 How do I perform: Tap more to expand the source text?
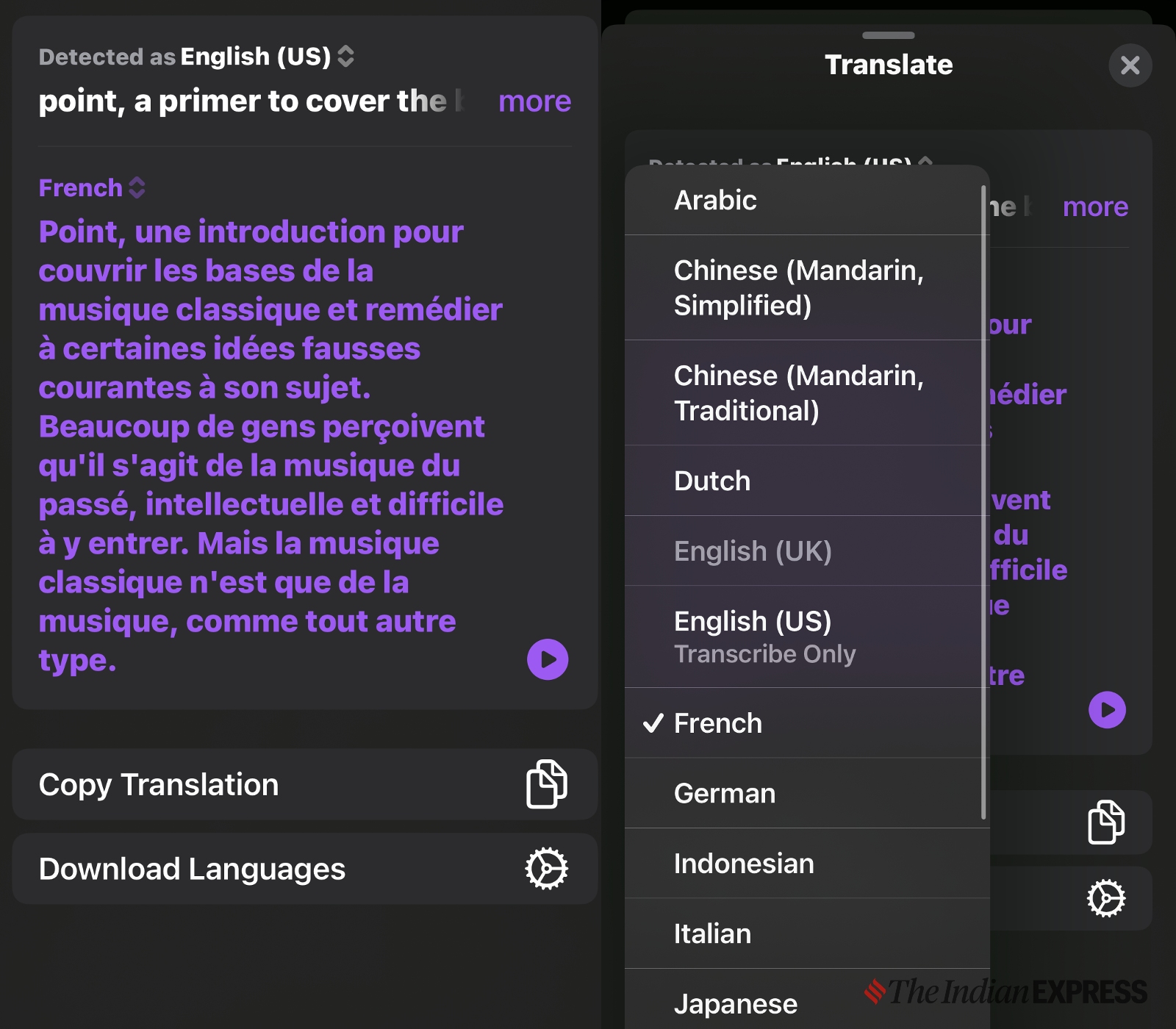point(534,101)
